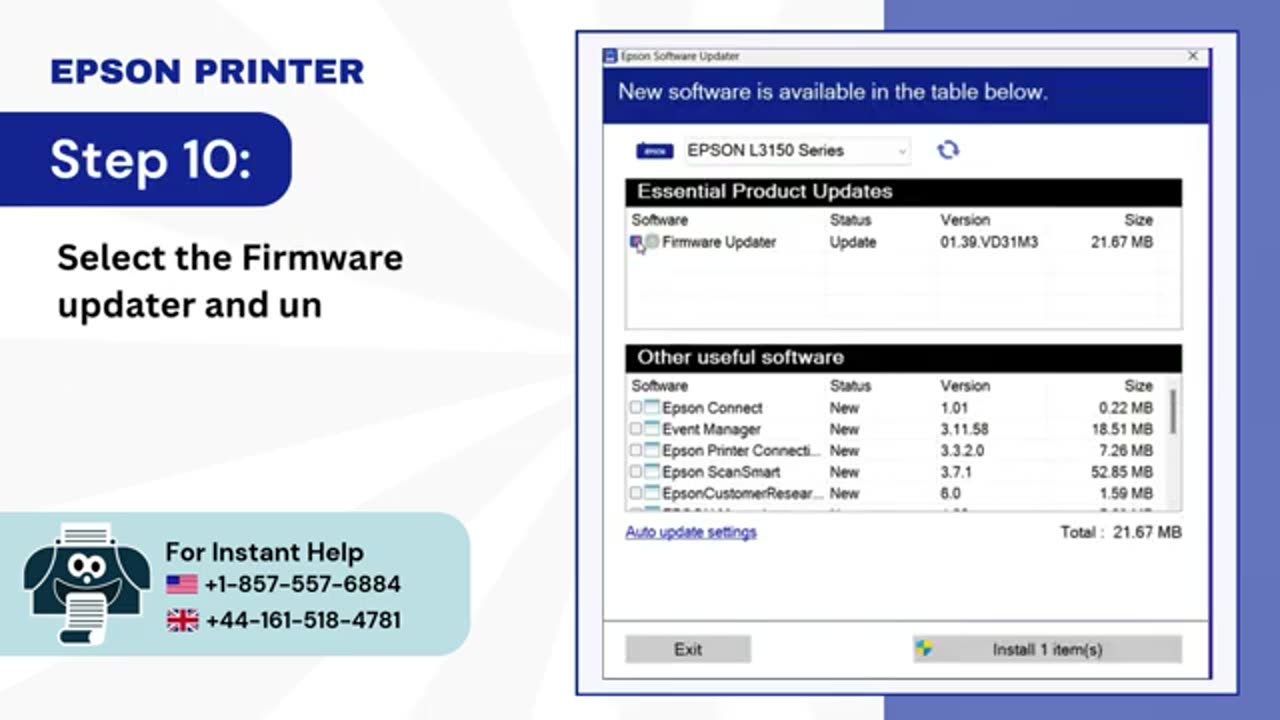Viewport: 1280px width, 720px height.
Task: Click Version column header in Other useful software
Action: click(x=965, y=386)
